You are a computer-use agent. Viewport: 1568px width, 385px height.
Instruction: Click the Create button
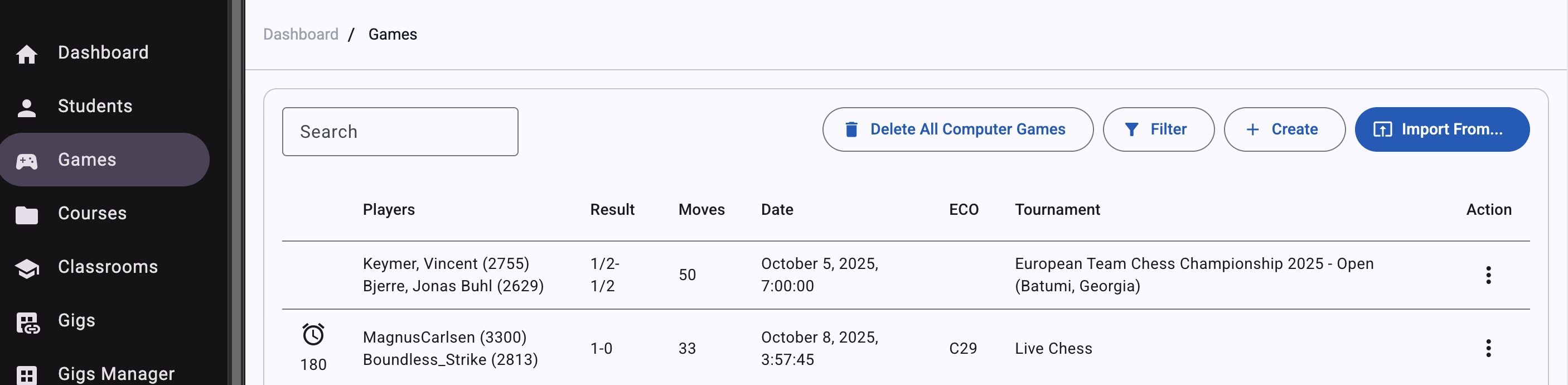click(1284, 129)
